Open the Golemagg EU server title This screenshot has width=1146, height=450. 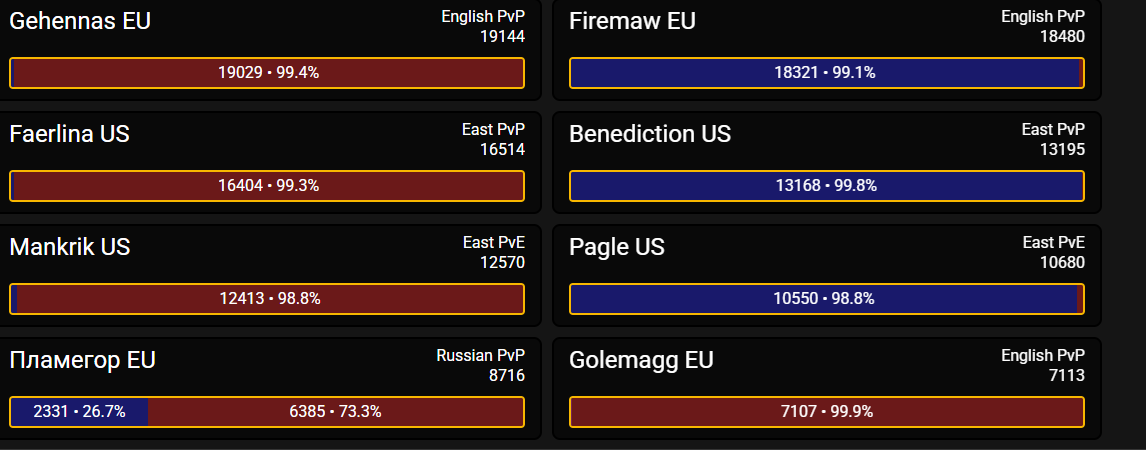tap(641, 360)
